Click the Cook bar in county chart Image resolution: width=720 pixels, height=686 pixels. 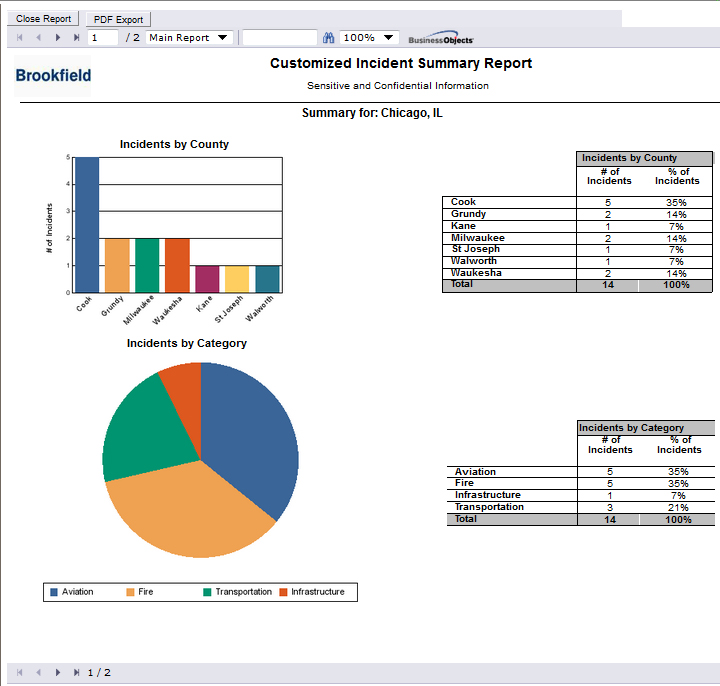[87, 224]
